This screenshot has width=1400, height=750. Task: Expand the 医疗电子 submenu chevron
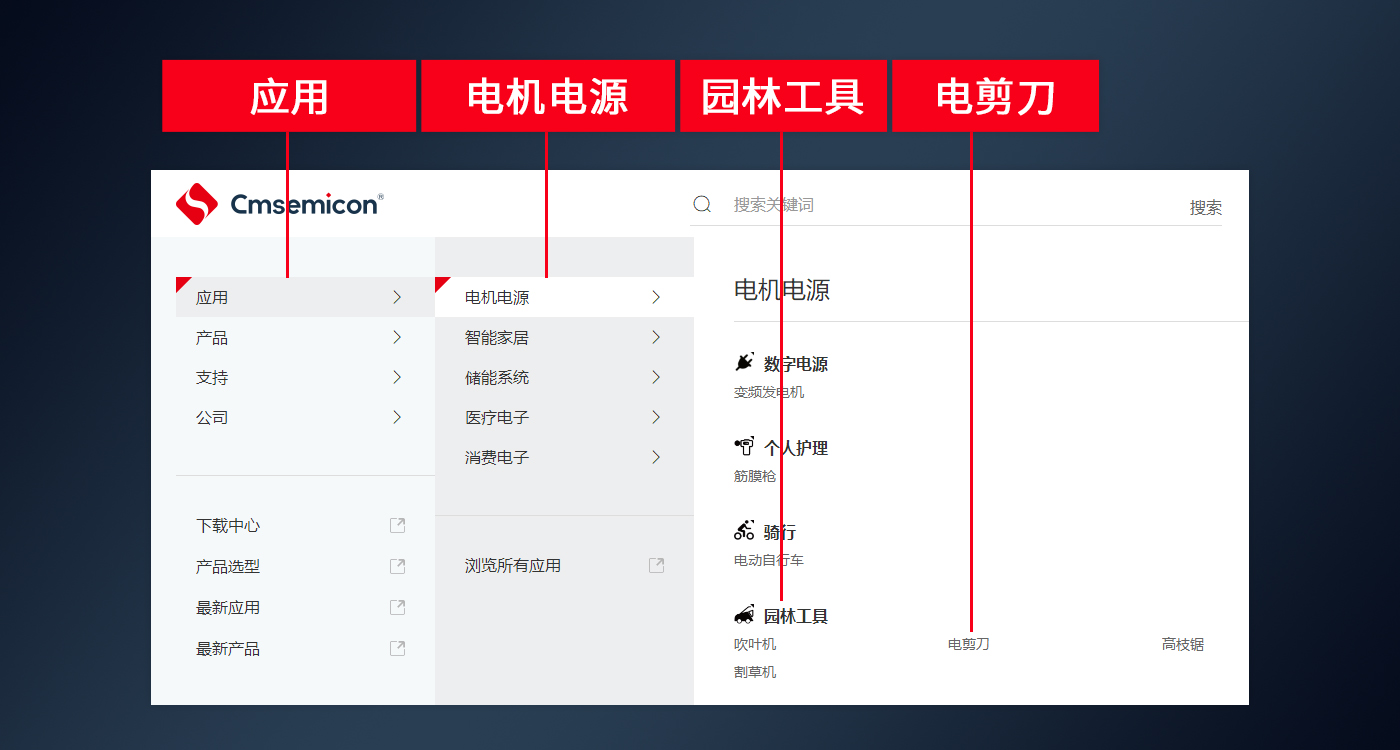click(x=656, y=417)
